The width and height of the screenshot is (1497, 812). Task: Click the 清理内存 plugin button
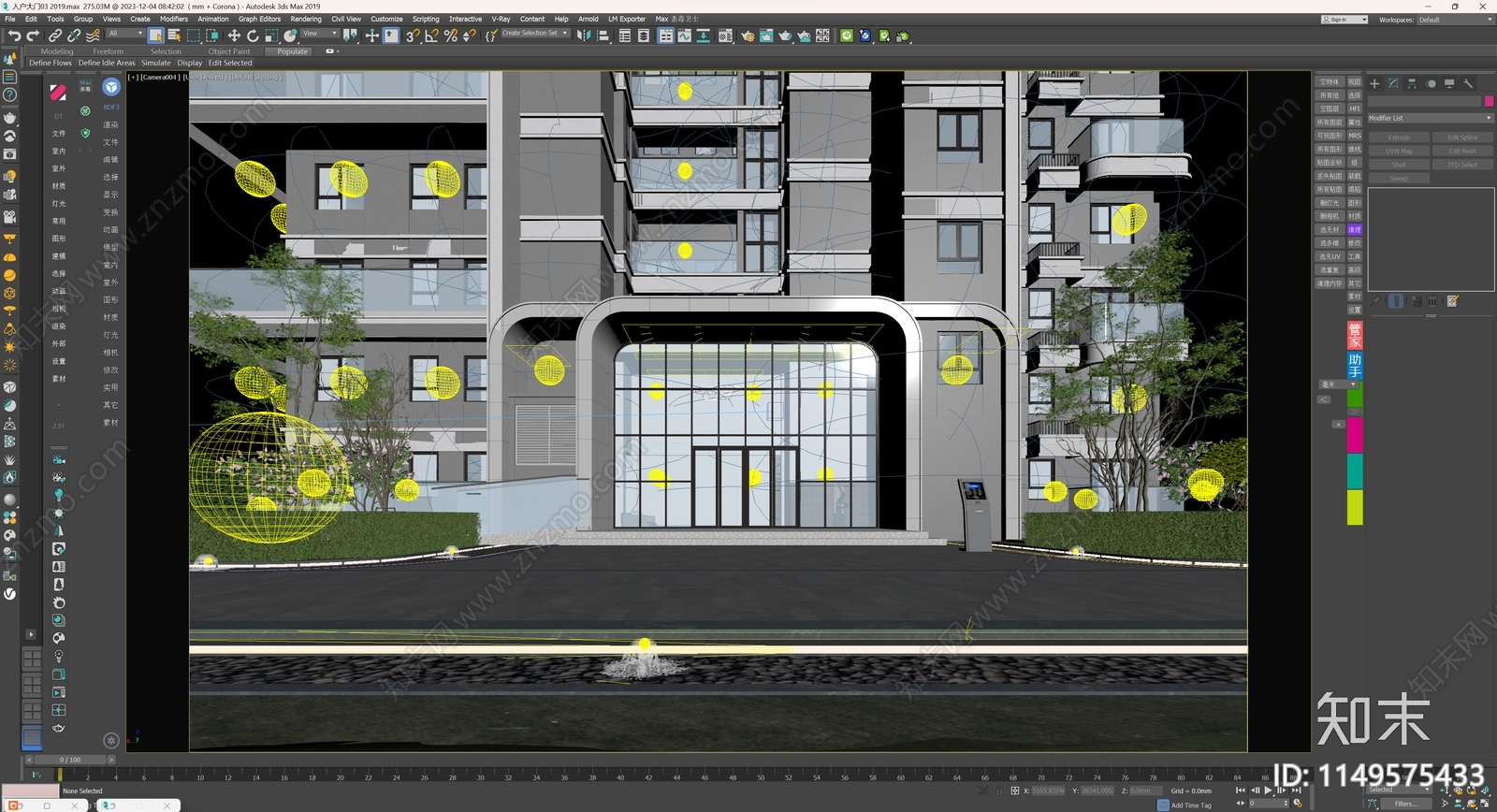(1330, 283)
